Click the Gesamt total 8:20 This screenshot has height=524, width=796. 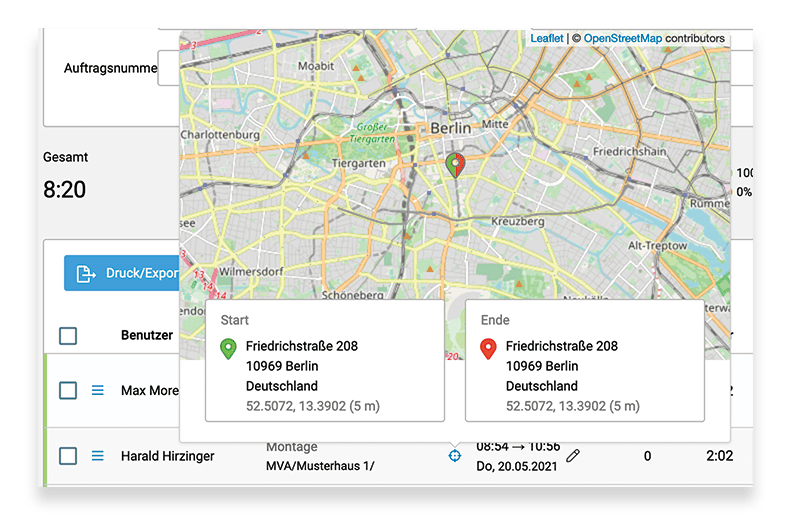click(64, 189)
